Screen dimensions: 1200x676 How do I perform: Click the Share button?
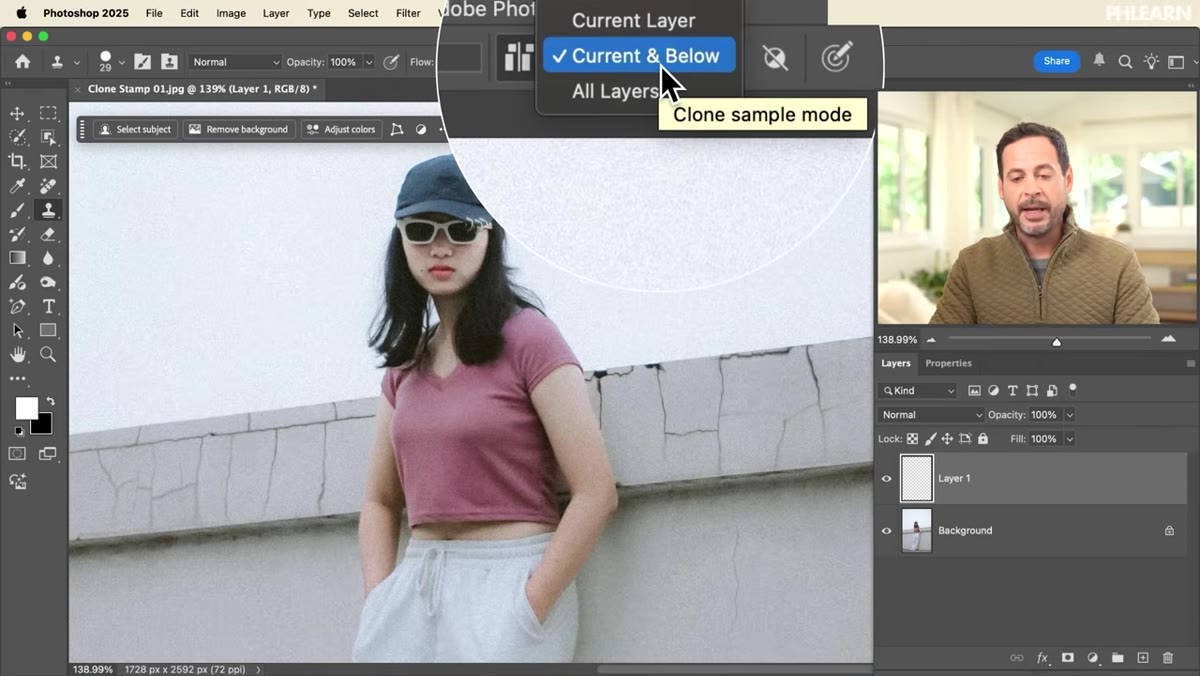pyautogui.click(x=1057, y=61)
